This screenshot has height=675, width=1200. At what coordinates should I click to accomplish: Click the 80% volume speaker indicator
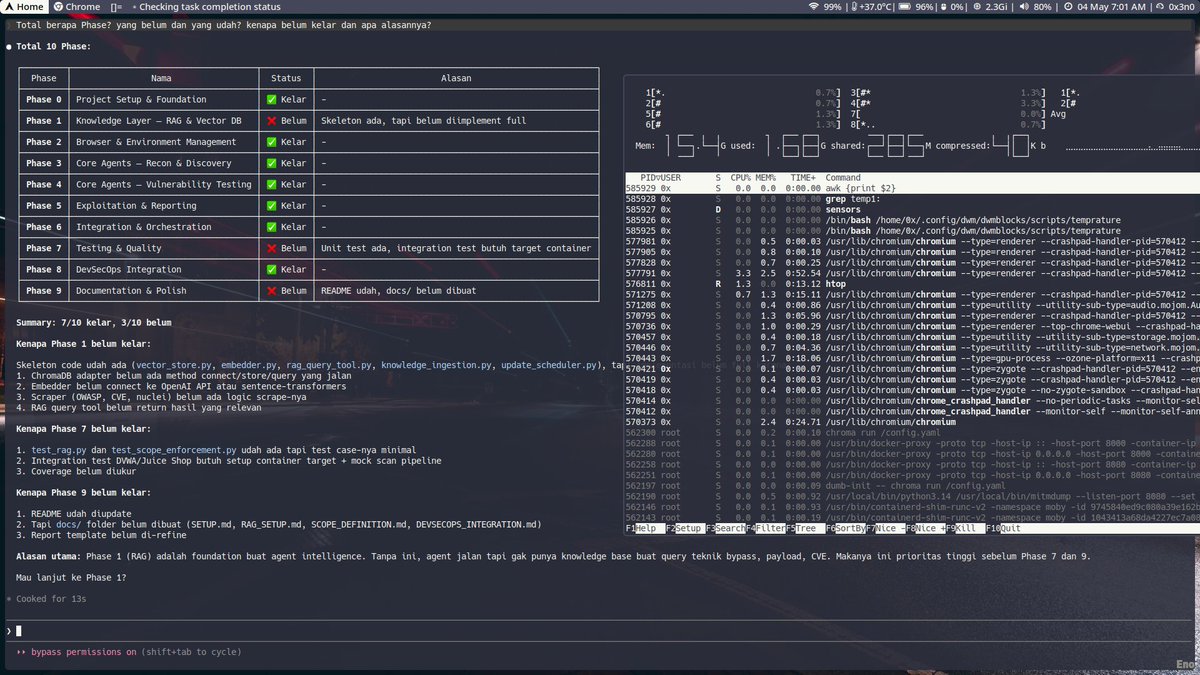tap(1034, 6)
